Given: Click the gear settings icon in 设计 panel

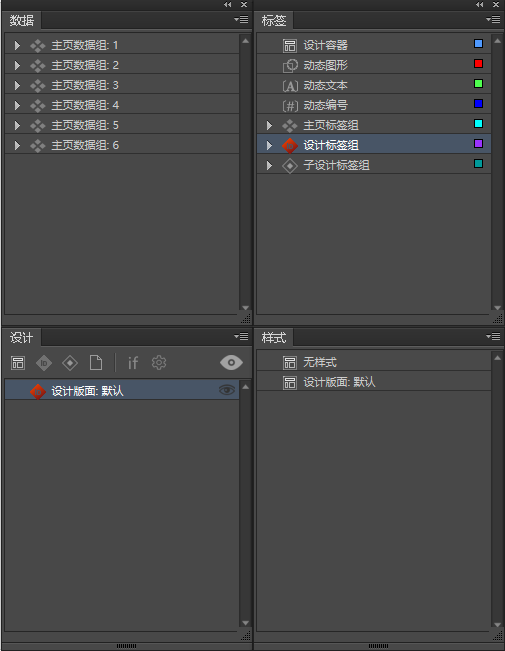Looking at the screenshot, I should pyautogui.click(x=159, y=363).
